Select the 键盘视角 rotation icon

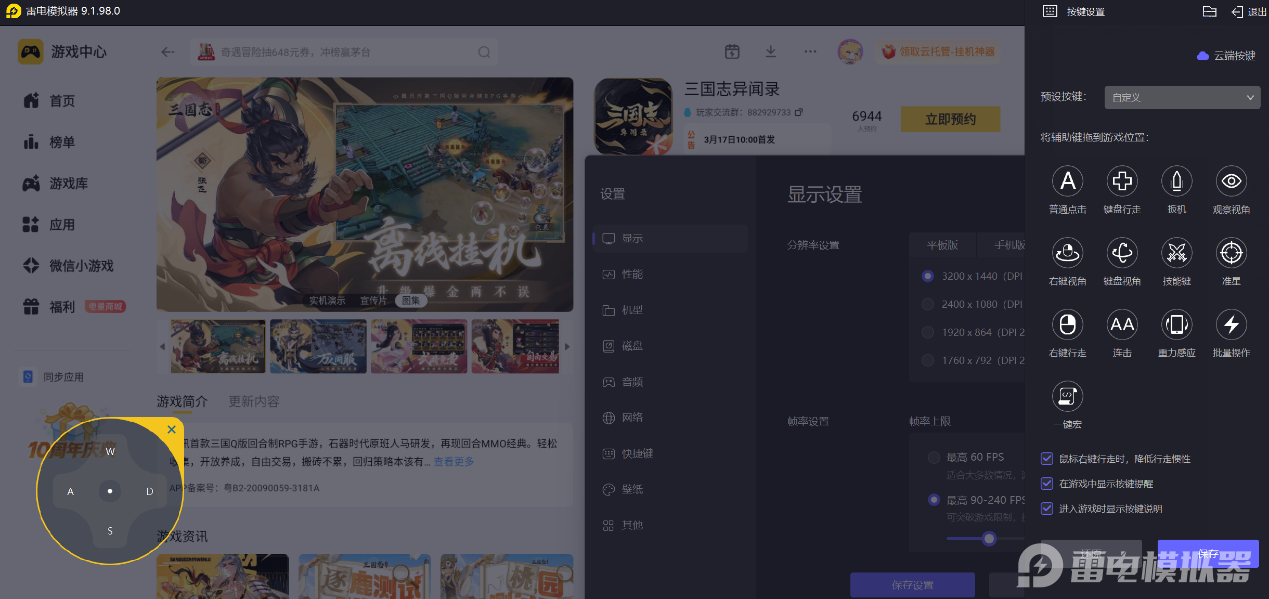point(1122,253)
